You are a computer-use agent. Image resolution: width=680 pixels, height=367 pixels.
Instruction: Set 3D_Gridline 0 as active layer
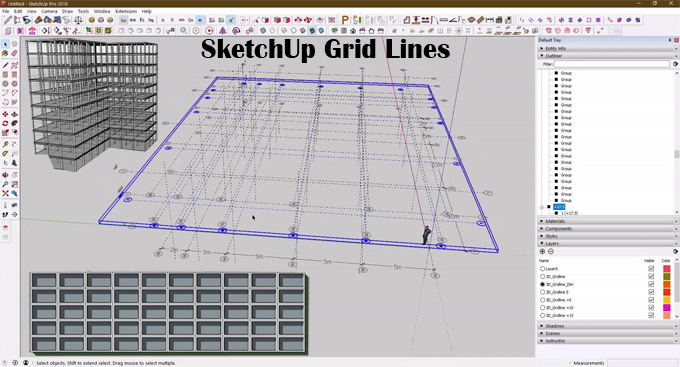click(x=543, y=292)
